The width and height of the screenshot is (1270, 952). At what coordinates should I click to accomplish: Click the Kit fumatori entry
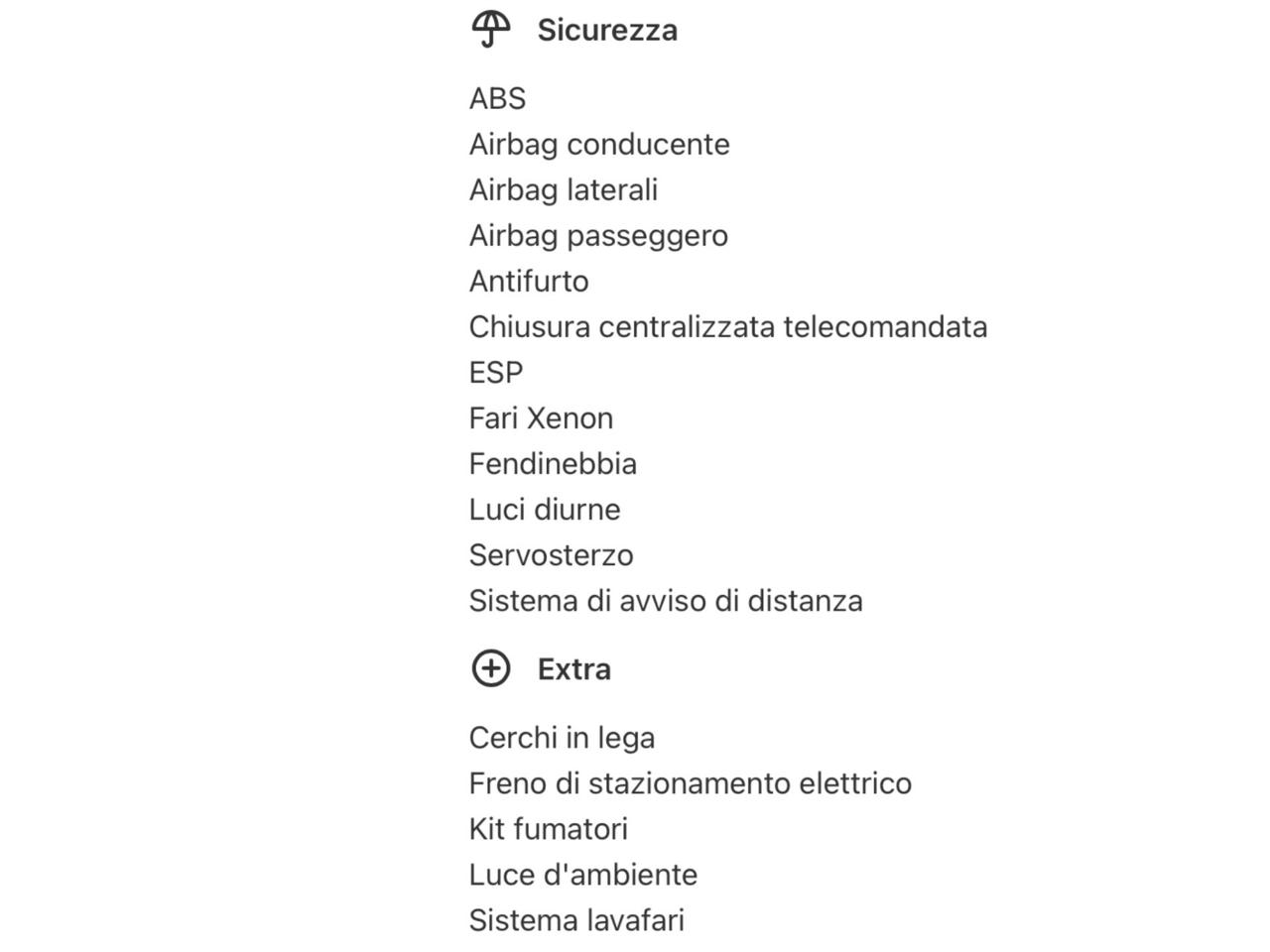click(x=548, y=828)
